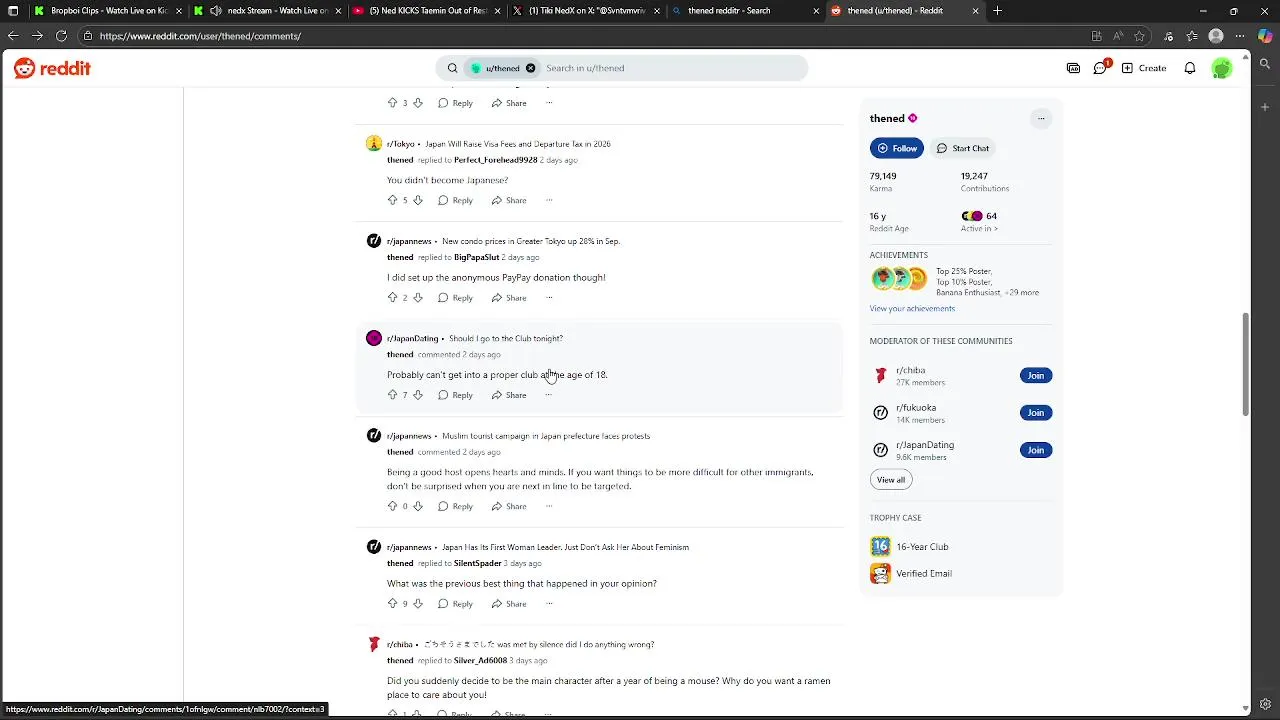Remove the u/thened search filter chip

530,68
